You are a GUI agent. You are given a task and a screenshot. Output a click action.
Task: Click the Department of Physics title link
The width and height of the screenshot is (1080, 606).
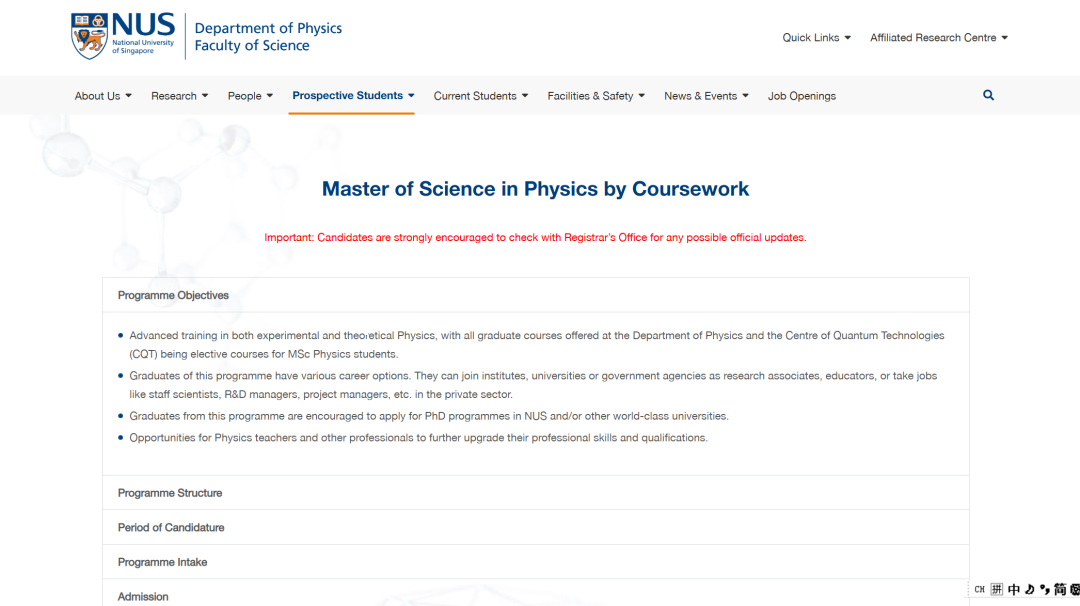pos(268,28)
